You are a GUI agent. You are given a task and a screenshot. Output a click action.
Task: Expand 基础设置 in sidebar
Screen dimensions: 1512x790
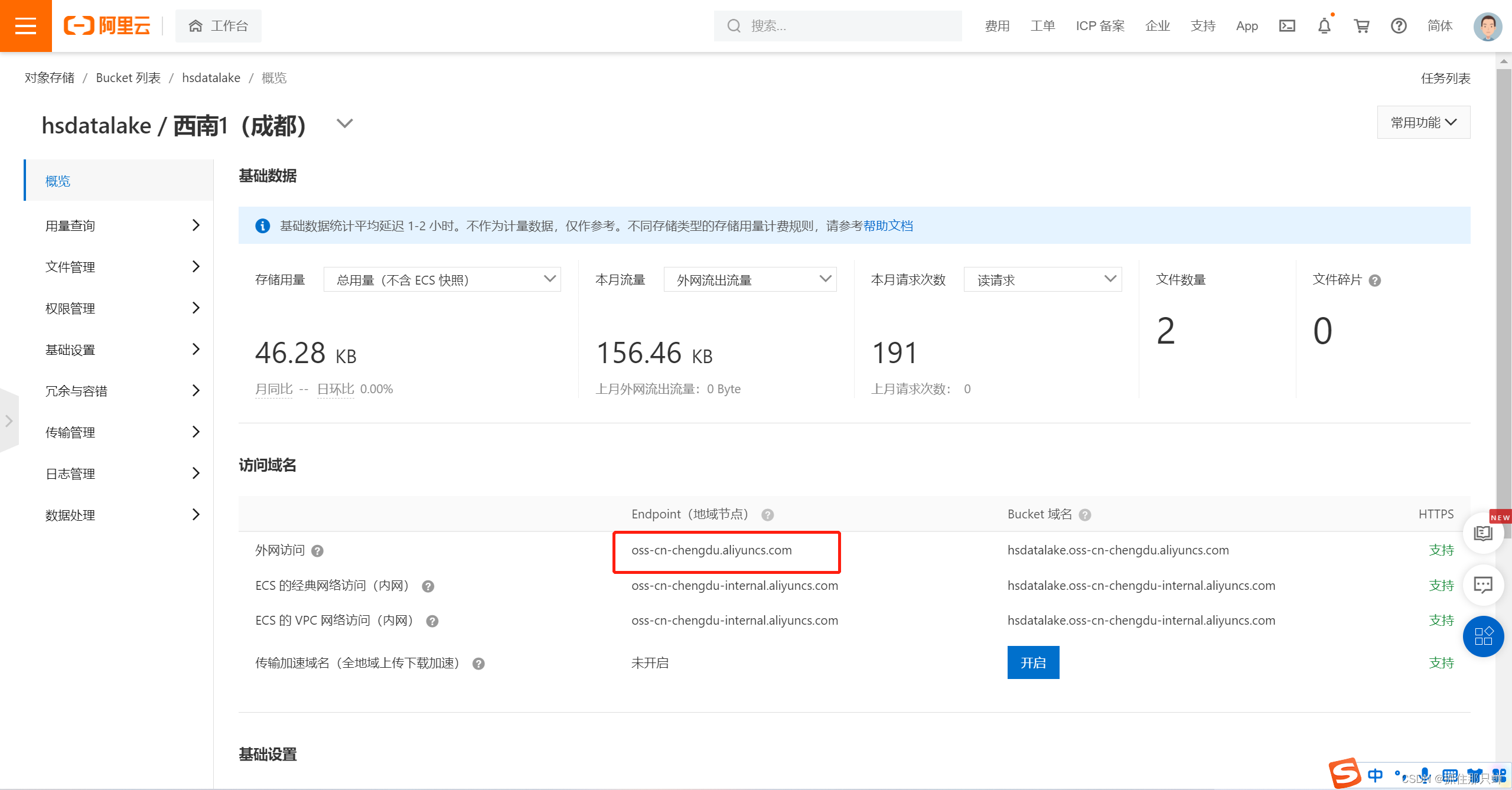pos(119,350)
